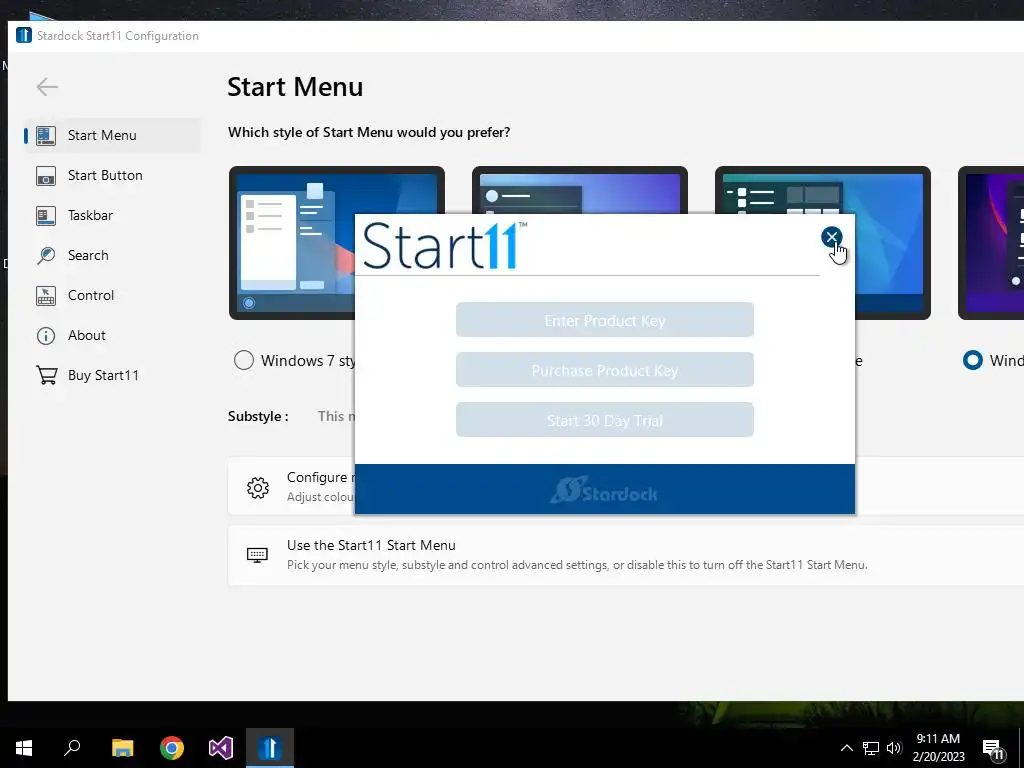This screenshot has width=1024, height=768.
Task: Go back with the arrow icon
Action: (x=47, y=86)
